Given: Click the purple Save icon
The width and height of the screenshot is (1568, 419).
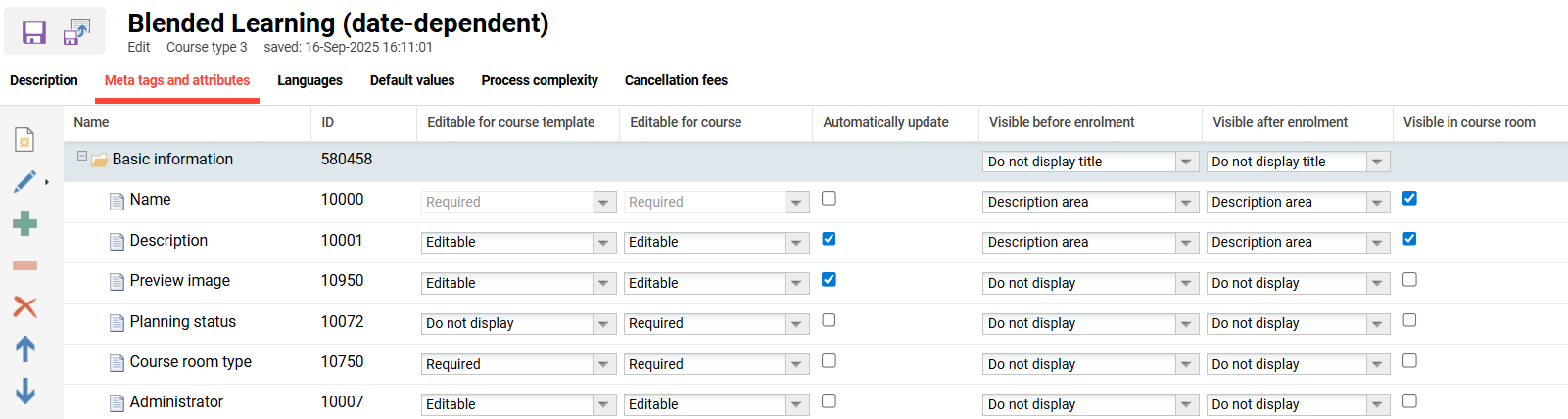Looking at the screenshot, I should (34, 32).
